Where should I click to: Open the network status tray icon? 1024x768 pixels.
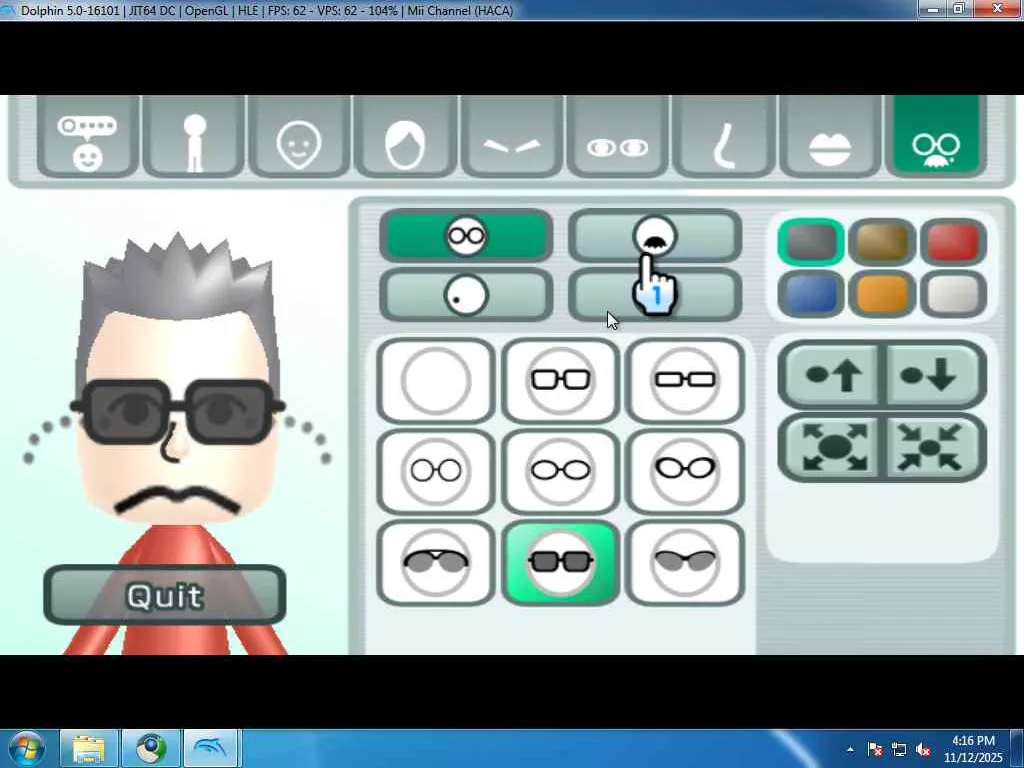(x=899, y=749)
